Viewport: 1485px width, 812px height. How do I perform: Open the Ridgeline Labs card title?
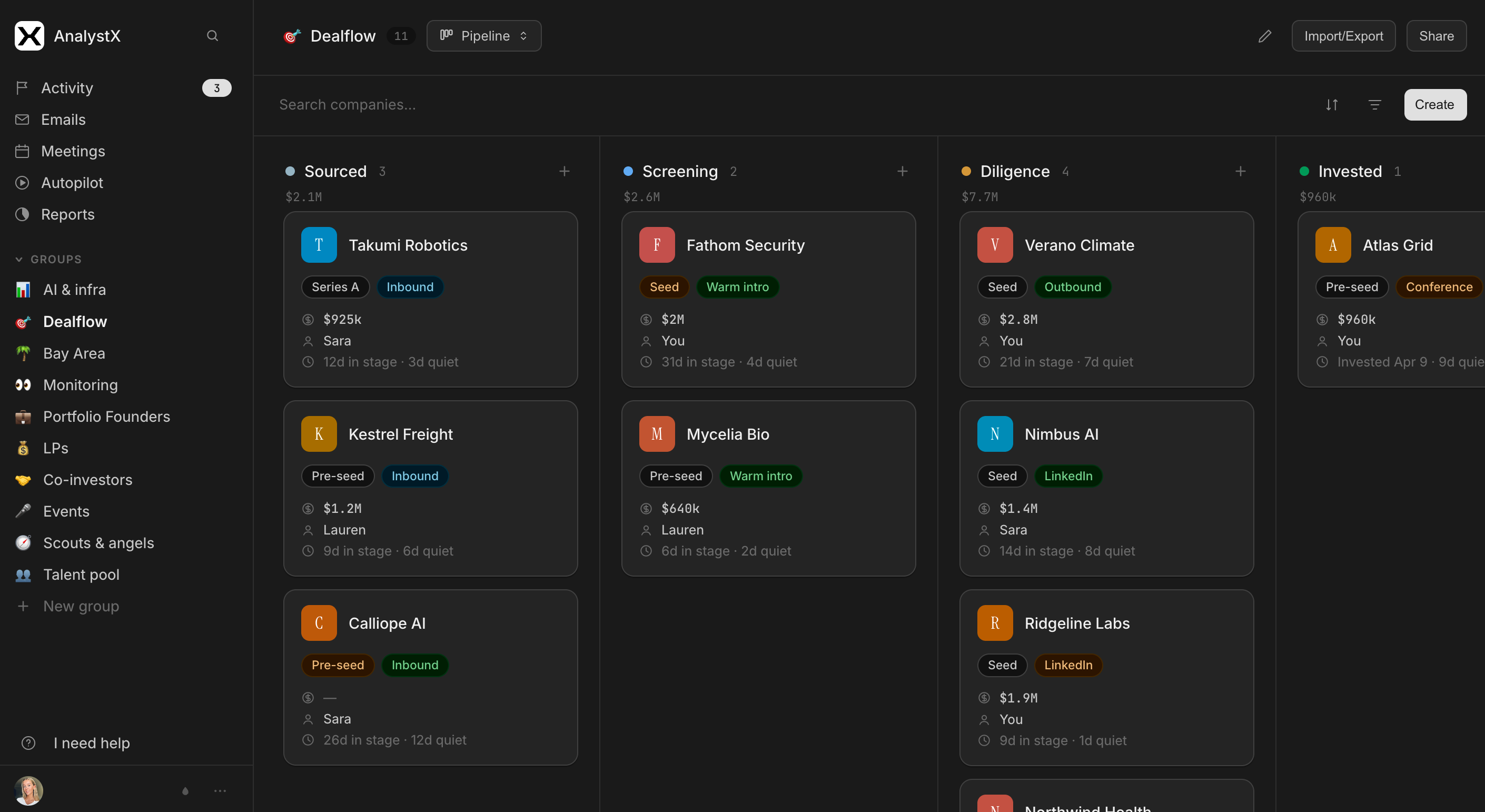coord(1077,623)
